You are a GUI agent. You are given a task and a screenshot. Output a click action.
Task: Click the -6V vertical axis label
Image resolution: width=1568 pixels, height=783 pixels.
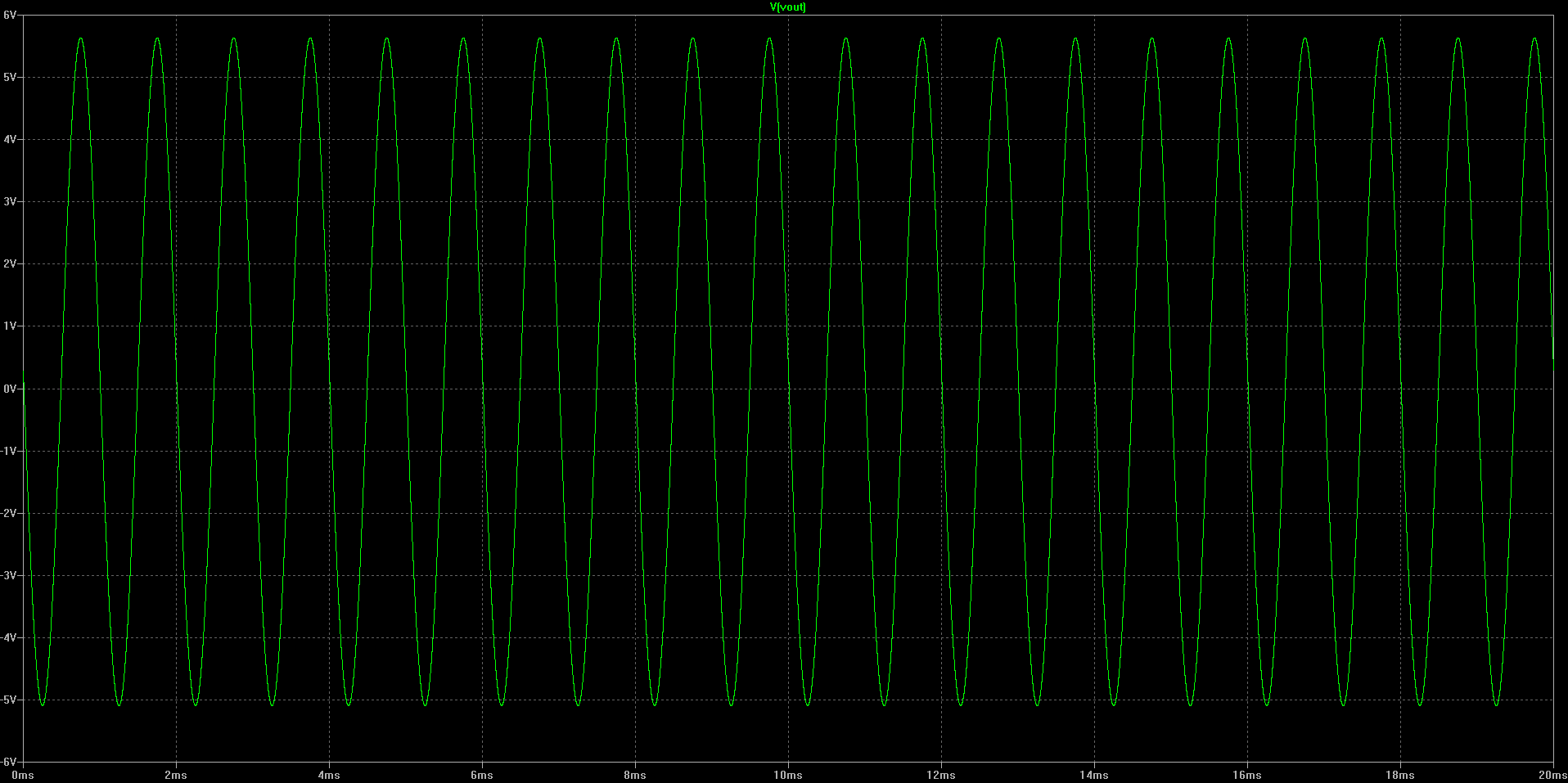coord(8,762)
